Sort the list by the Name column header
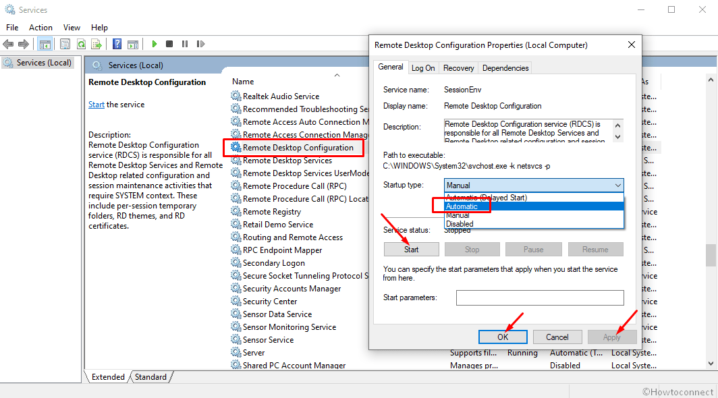 [243, 82]
